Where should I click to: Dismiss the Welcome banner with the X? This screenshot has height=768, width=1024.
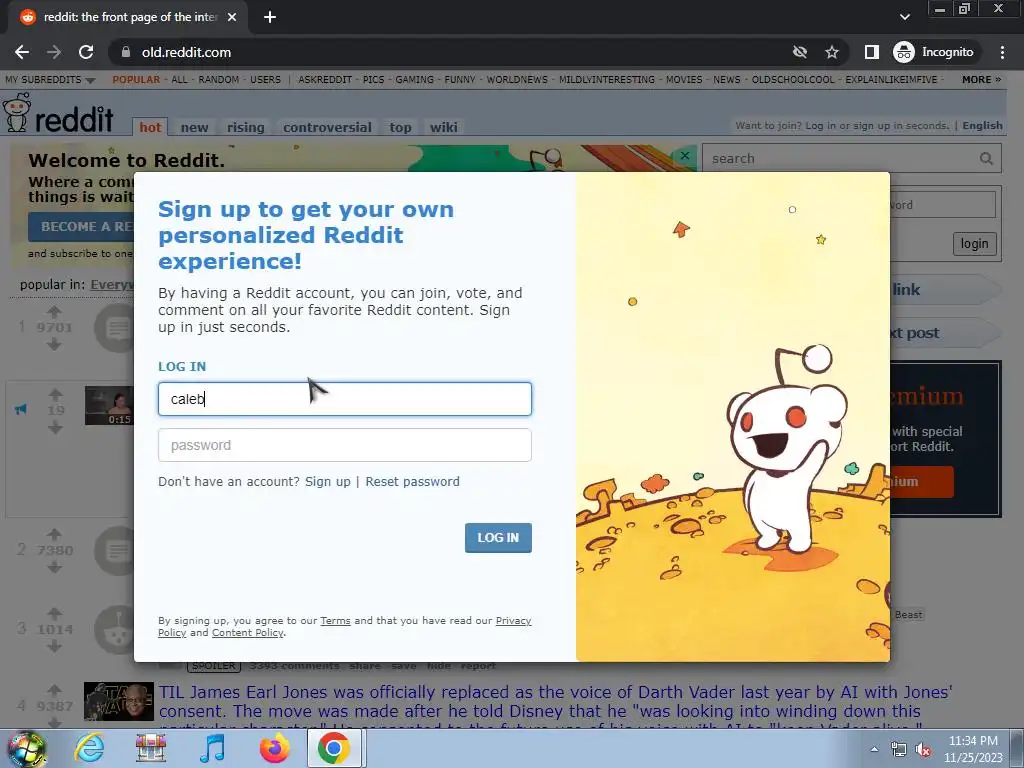coord(684,155)
